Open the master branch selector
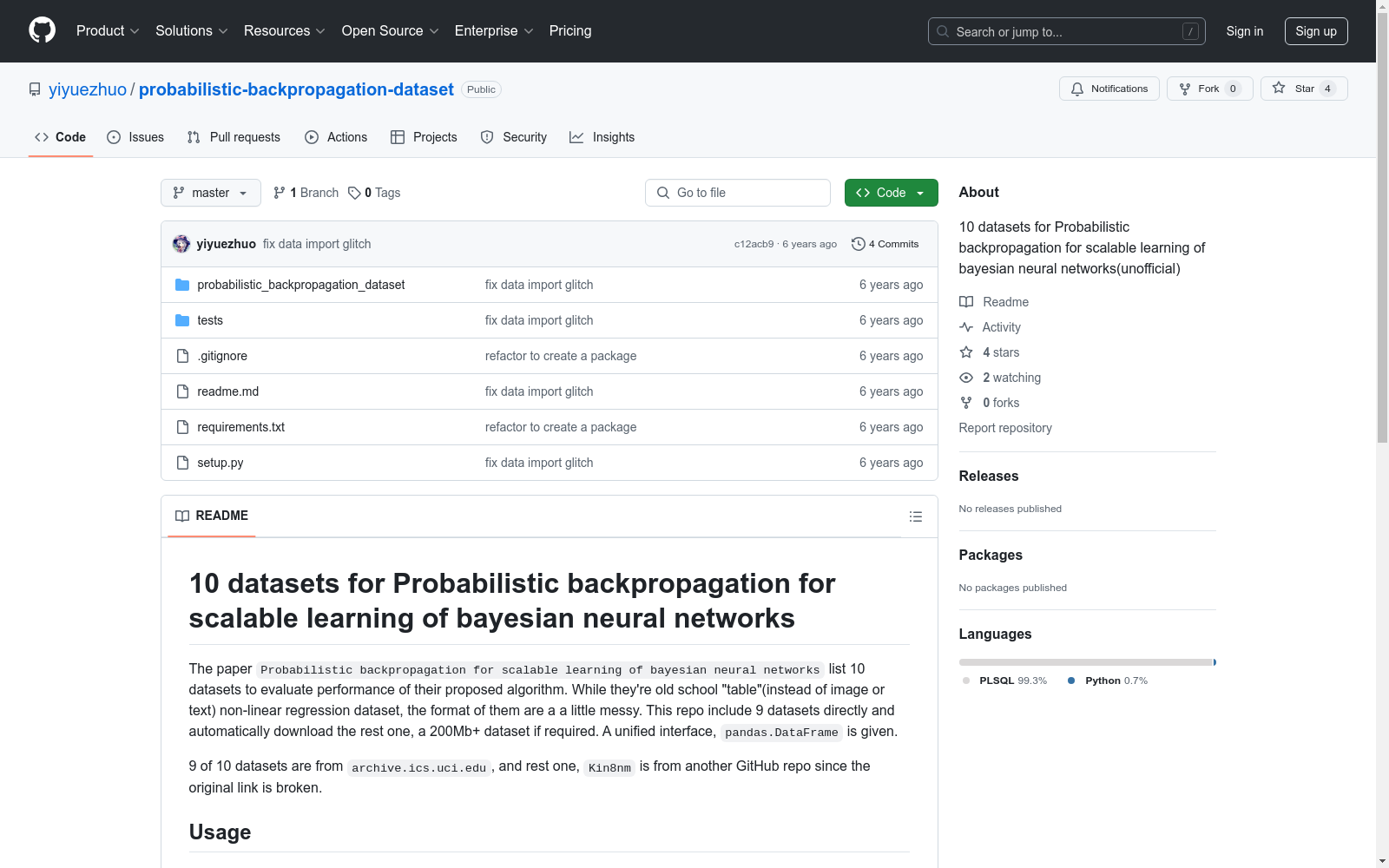The image size is (1389, 868). pos(211,193)
